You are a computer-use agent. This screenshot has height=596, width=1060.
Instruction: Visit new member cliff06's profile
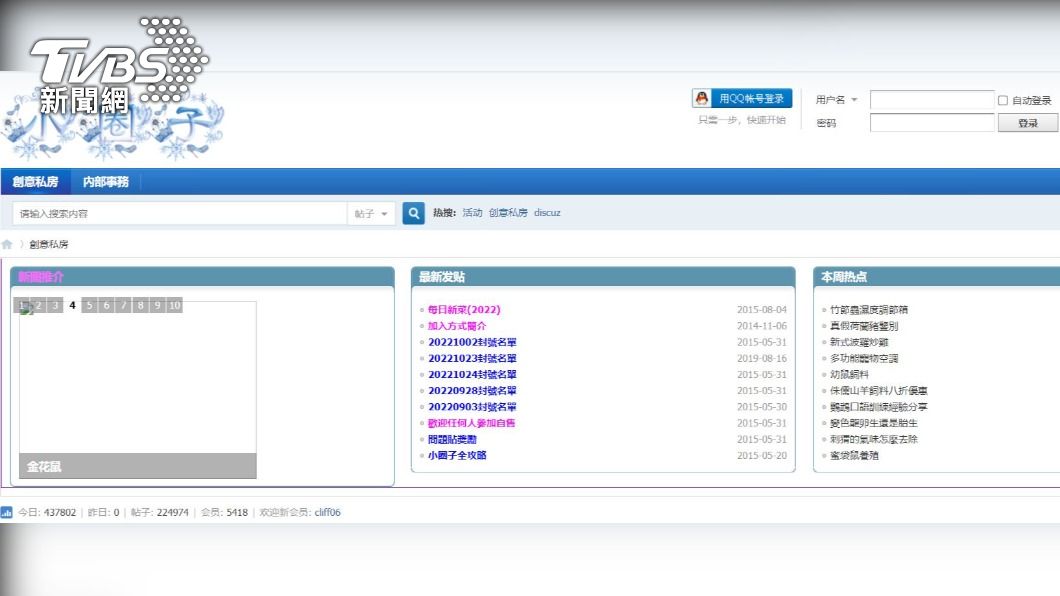[327, 512]
